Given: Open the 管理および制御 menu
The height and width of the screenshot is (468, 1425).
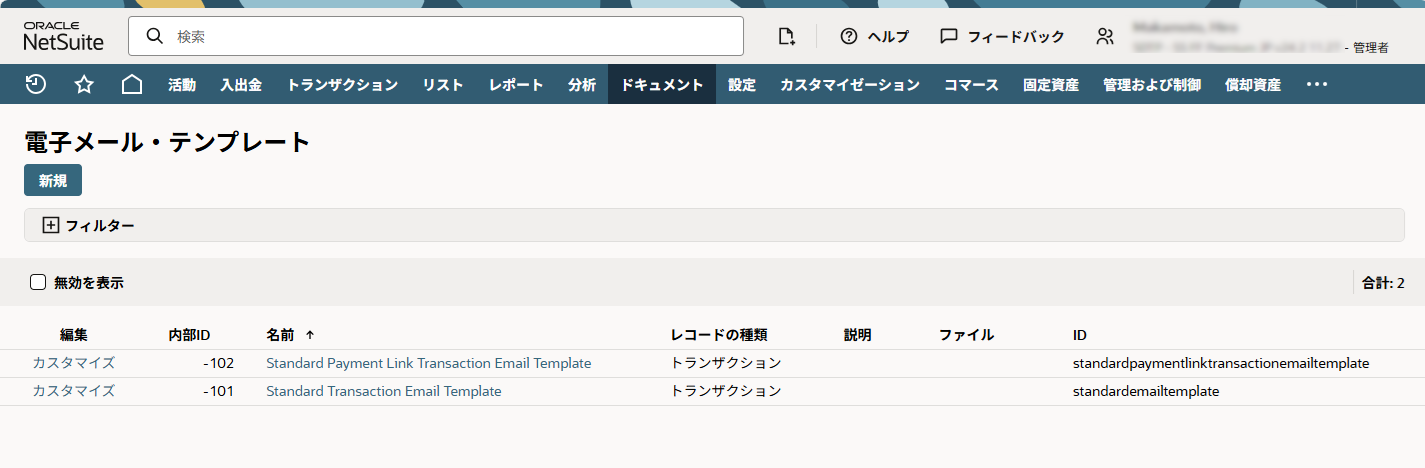Looking at the screenshot, I should pyautogui.click(x=1152, y=85).
